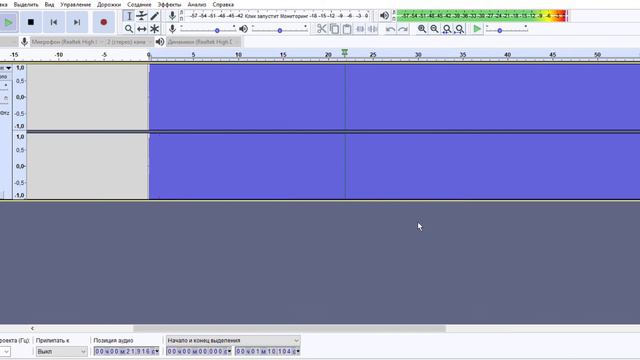Screen dimensions: 640x360
Task: Open the project rate dropdown
Action: 5,351
